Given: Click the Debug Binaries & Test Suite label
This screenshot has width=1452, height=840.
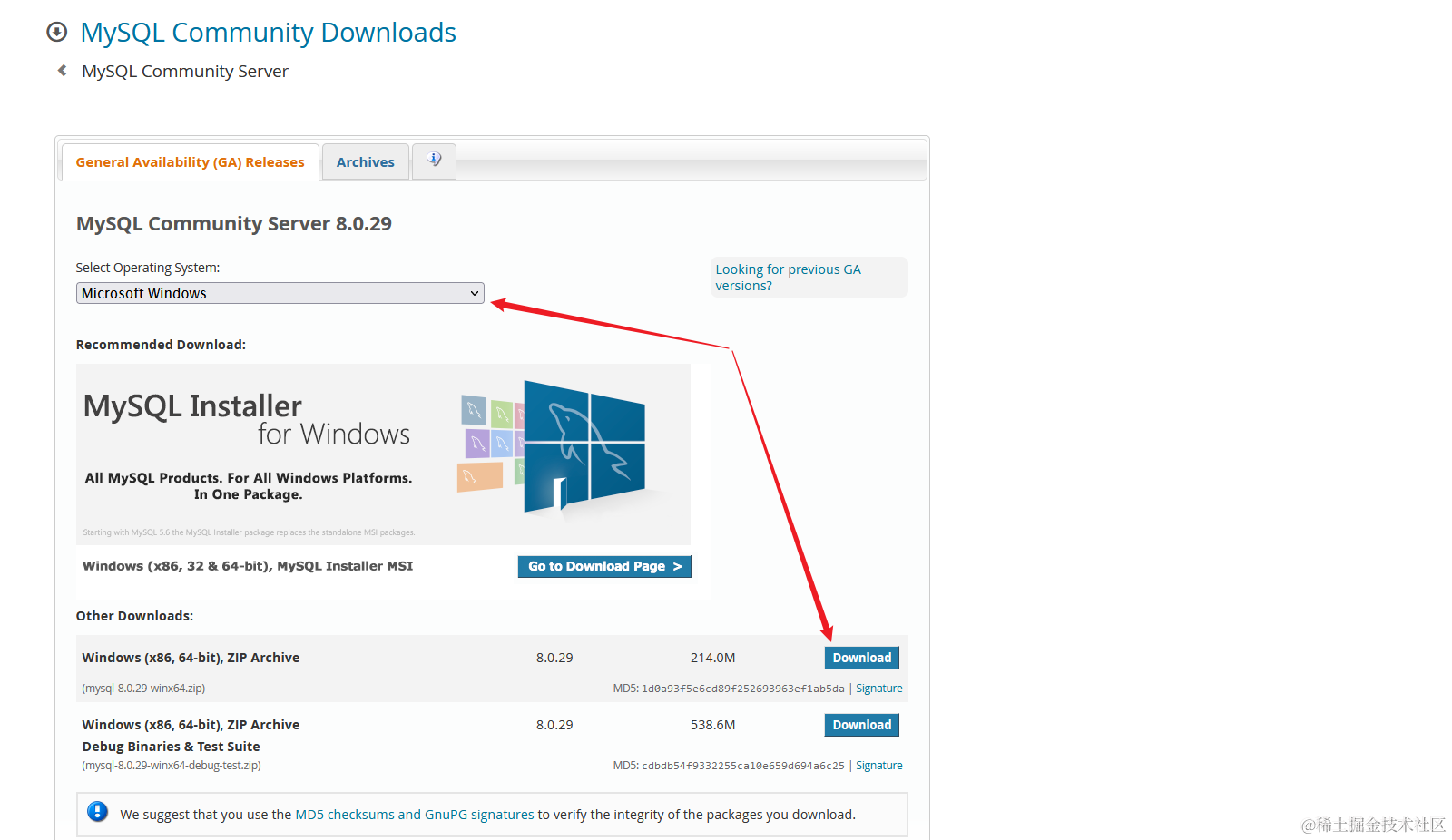Looking at the screenshot, I should click(172, 747).
